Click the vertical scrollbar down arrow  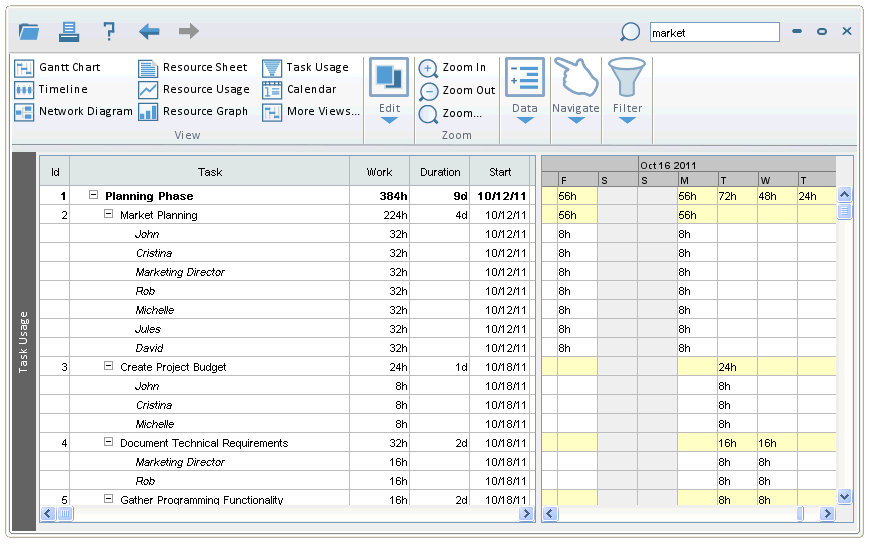844,496
